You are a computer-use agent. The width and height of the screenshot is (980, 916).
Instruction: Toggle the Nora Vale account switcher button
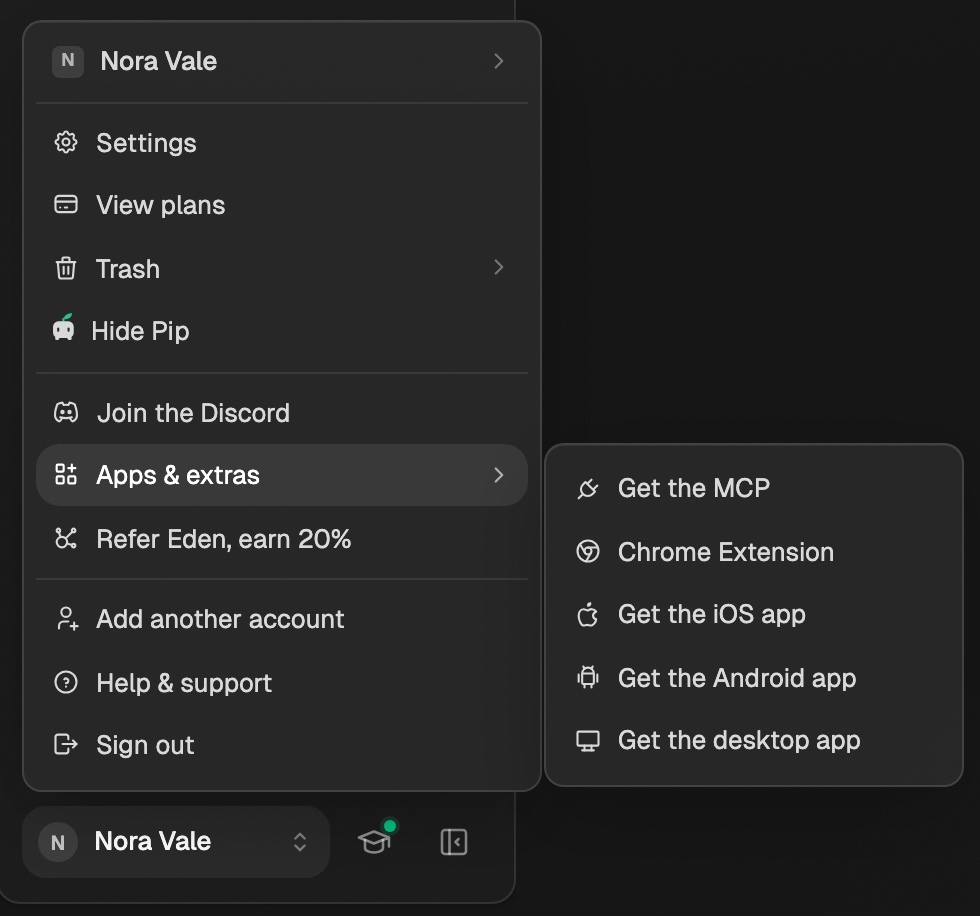coord(176,842)
